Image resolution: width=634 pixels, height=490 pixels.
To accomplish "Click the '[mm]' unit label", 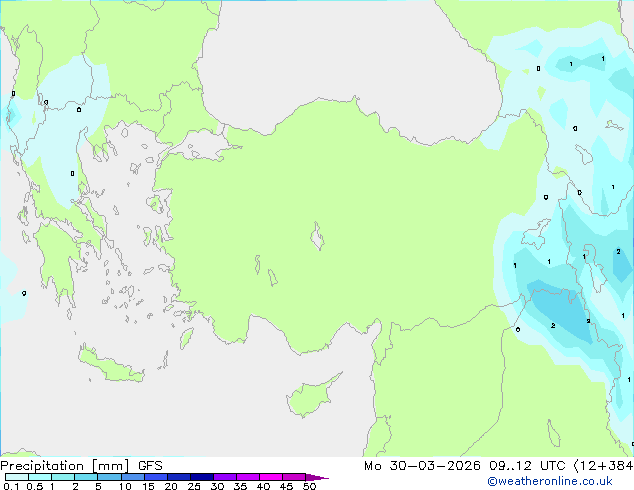I will tap(111, 466).
